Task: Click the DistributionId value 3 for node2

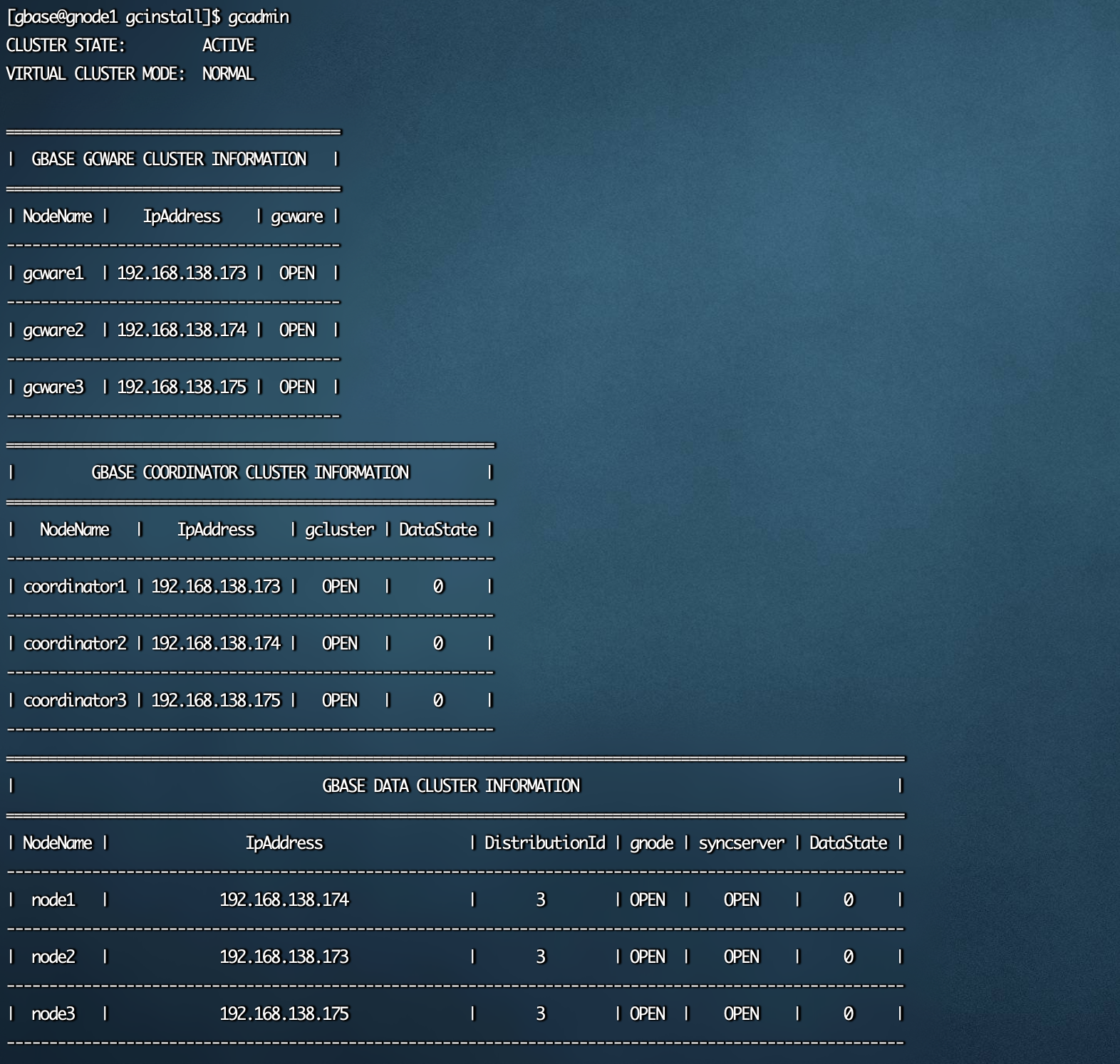Action: (x=541, y=957)
